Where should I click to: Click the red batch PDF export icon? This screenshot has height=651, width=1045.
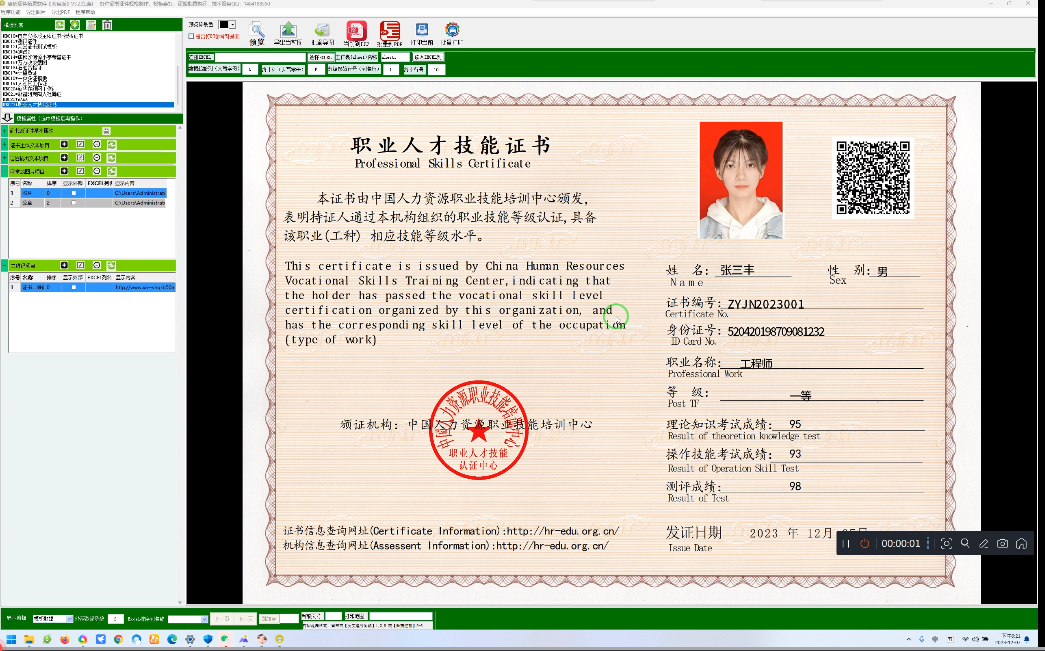coord(390,31)
